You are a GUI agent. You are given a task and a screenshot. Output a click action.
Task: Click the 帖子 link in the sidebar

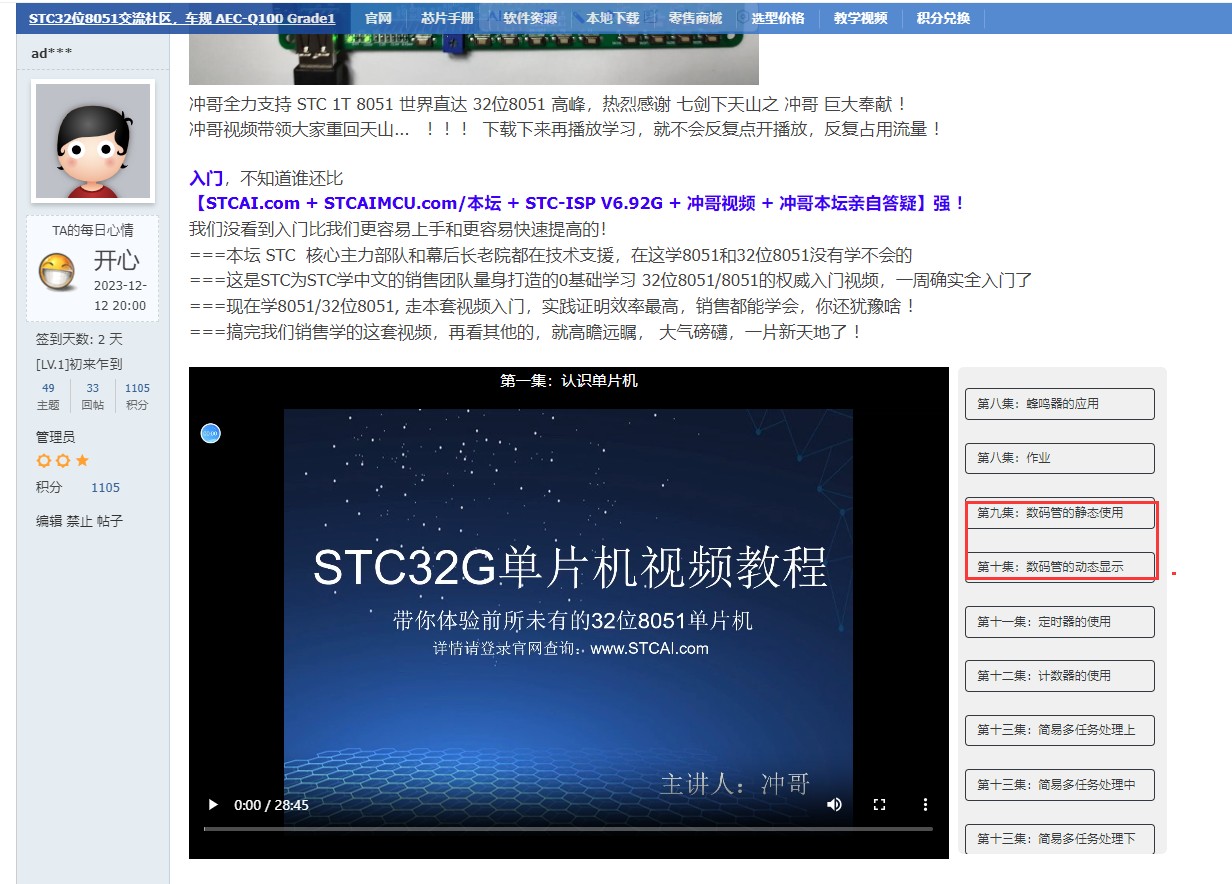(x=109, y=521)
